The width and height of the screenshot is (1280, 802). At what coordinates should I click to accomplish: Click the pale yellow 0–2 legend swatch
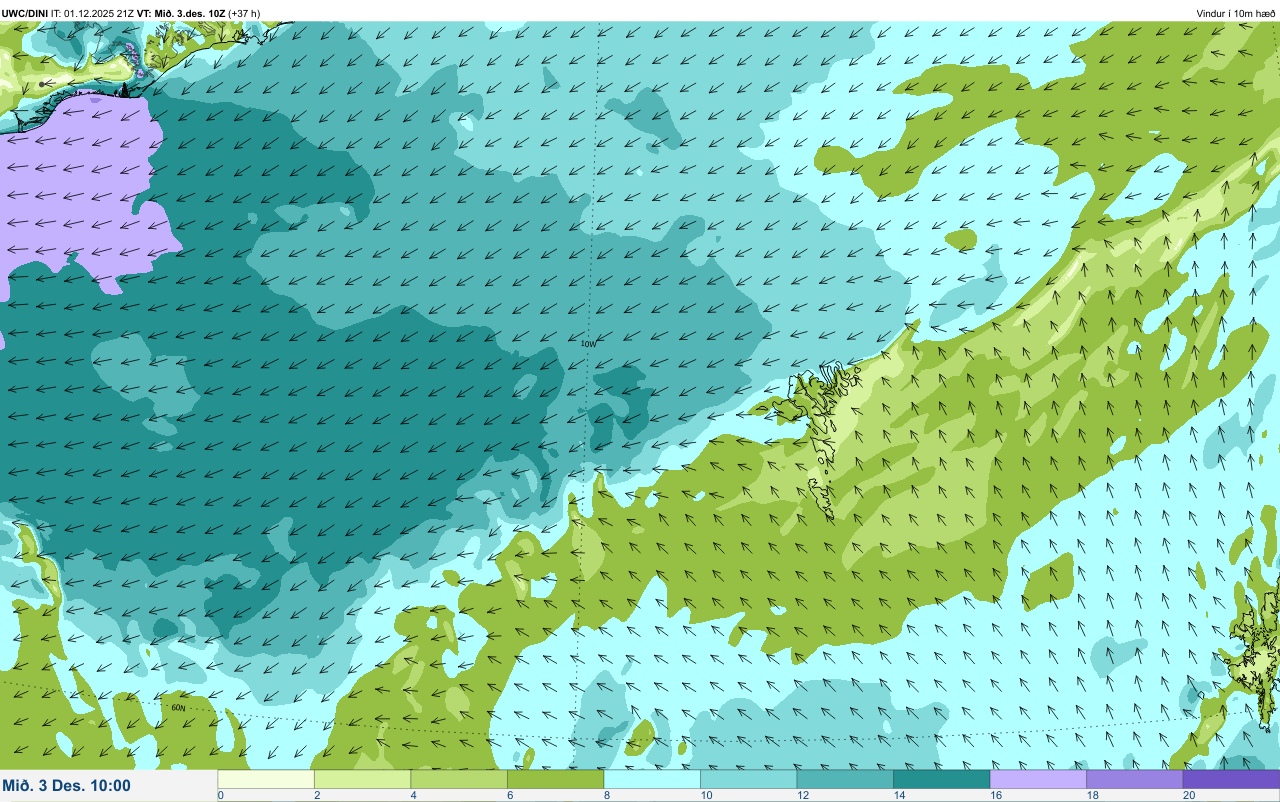(x=266, y=779)
